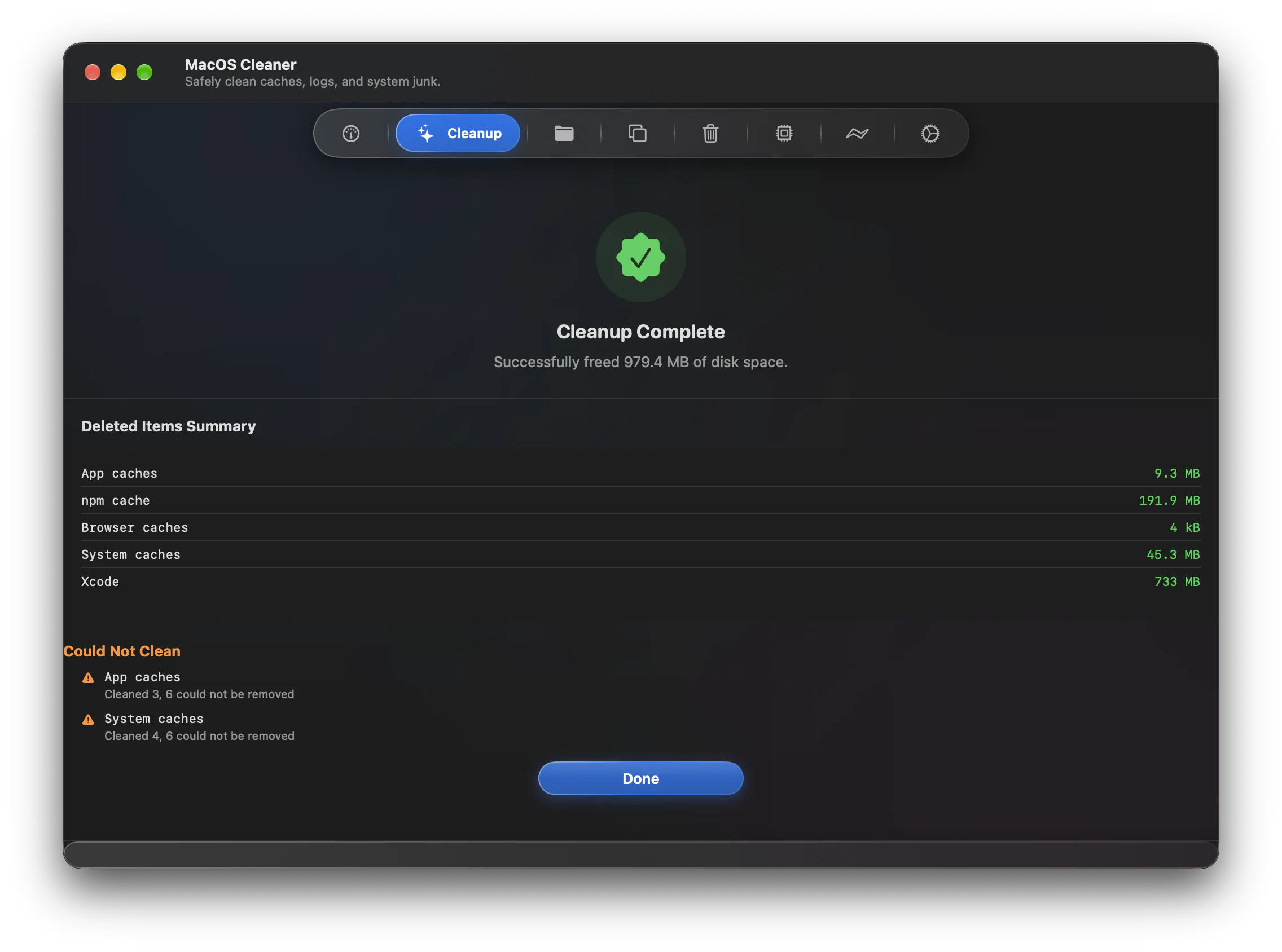Click the 9.3 MB value
This screenshot has width=1282, height=952.
(1176, 473)
